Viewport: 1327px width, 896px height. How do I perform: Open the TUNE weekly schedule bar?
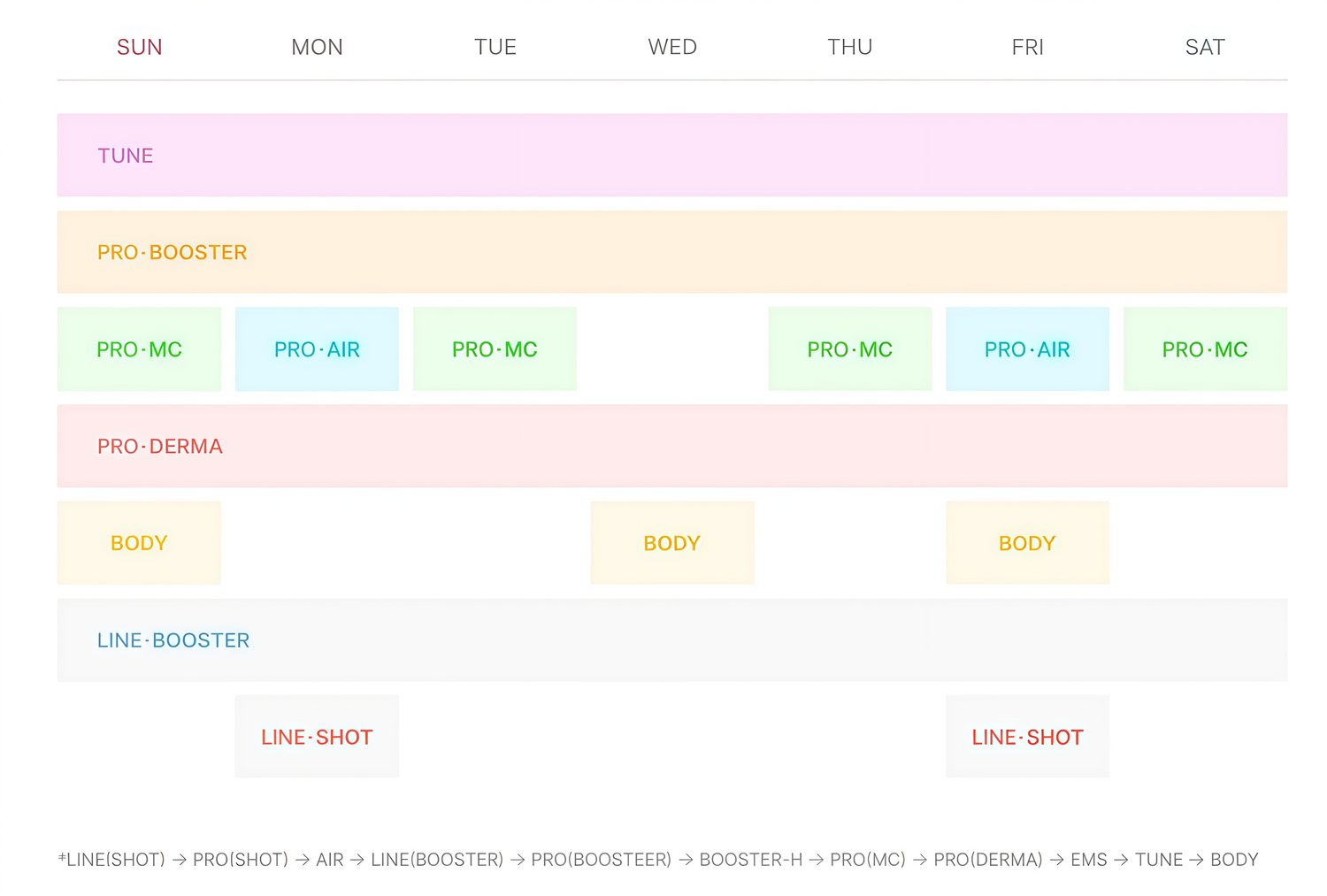click(672, 155)
